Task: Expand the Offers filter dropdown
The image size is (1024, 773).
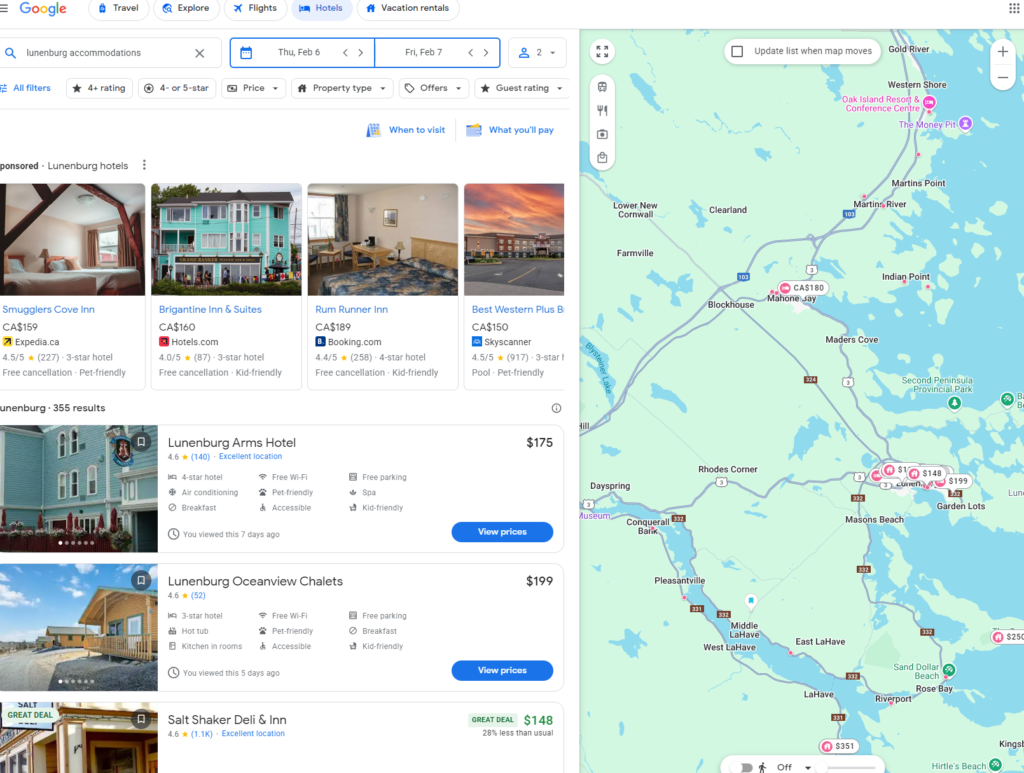Action: (434, 88)
